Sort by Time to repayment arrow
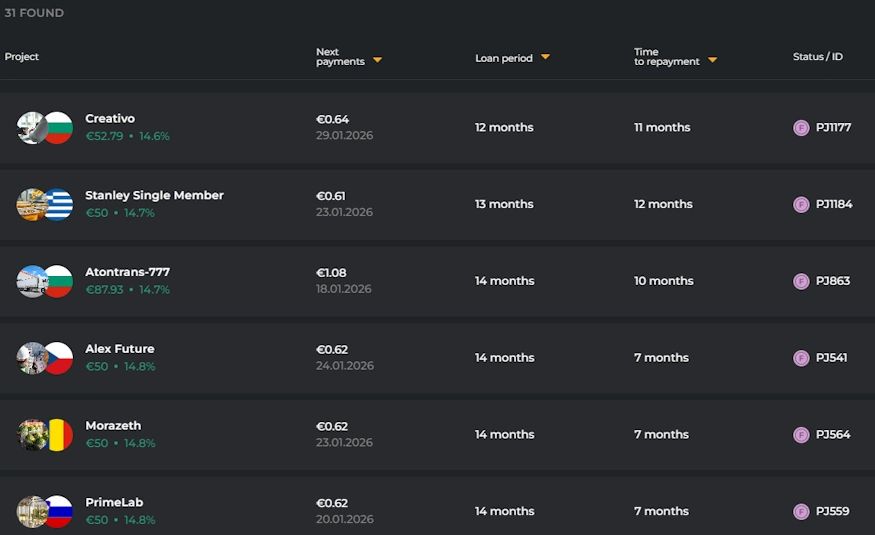 click(712, 61)
